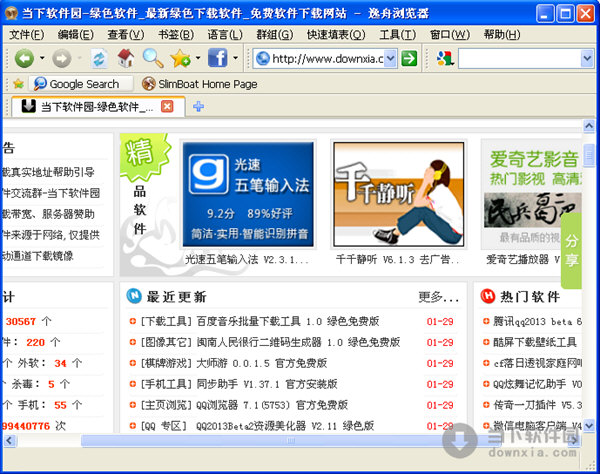
Task: Open the 群组(G) menu
Action: tap(275, 35)
